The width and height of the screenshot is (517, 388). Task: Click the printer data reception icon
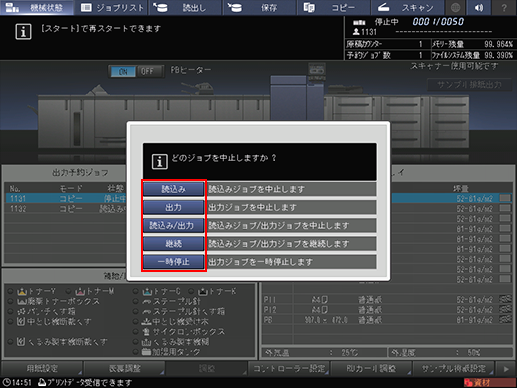point(42,383)
